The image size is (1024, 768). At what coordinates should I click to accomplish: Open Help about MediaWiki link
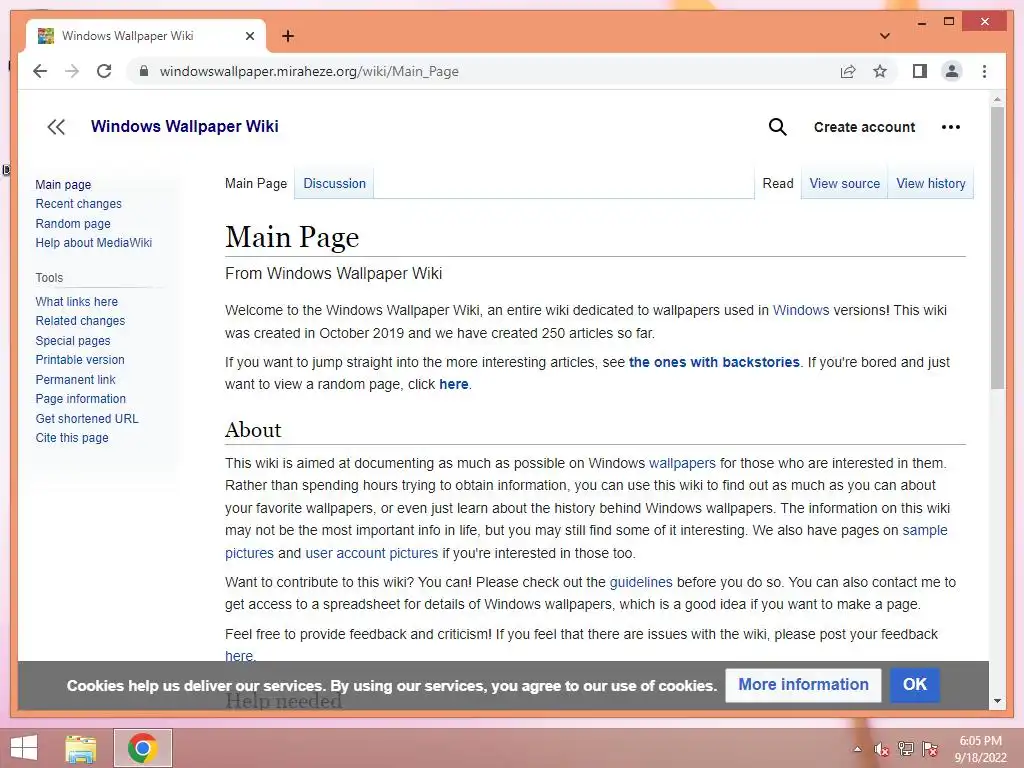coord(93,242)
